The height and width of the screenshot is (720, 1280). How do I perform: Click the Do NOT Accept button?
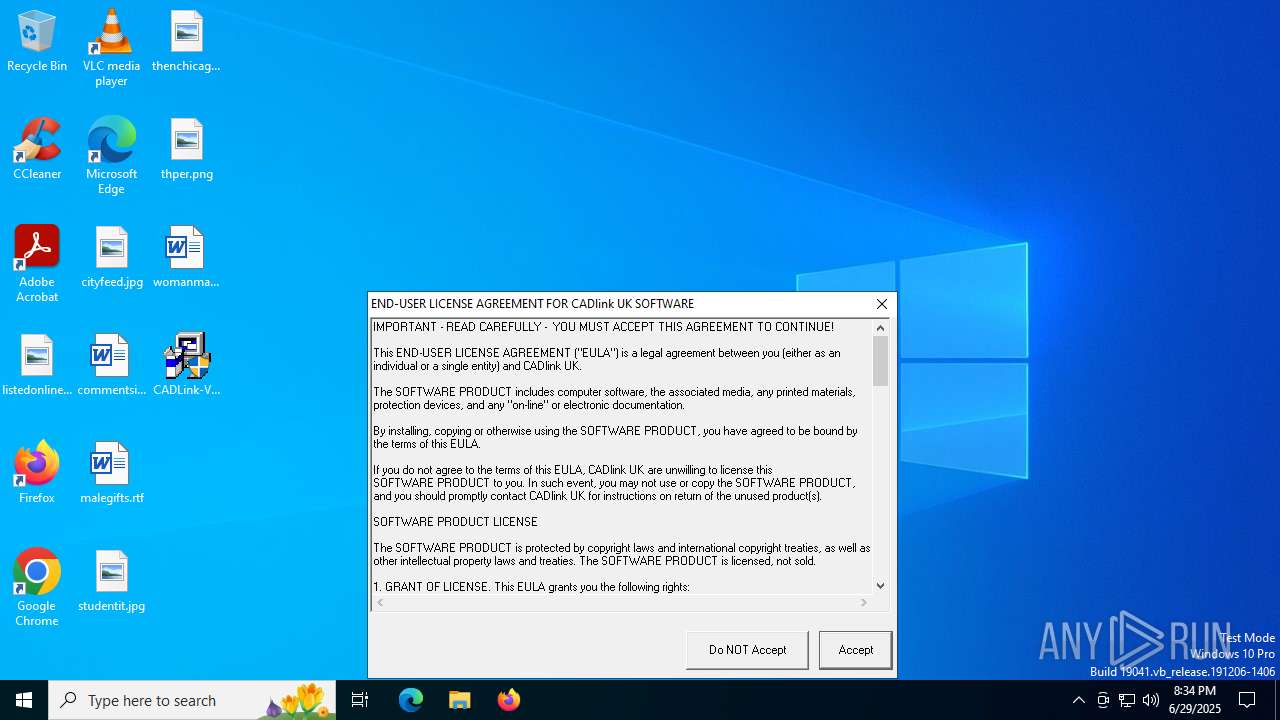point(747,650)
